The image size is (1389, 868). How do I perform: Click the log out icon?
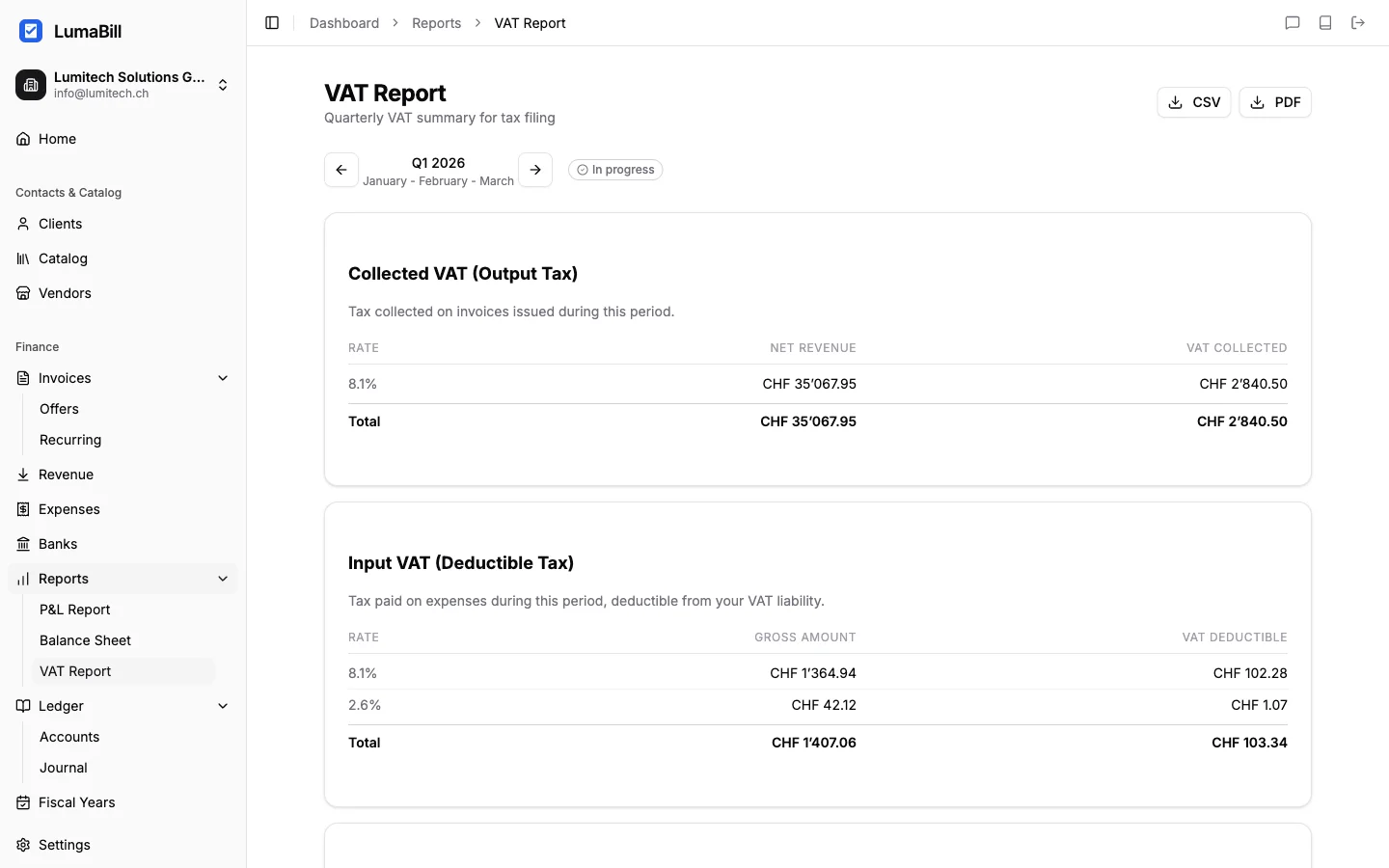tap(1358, 22)
